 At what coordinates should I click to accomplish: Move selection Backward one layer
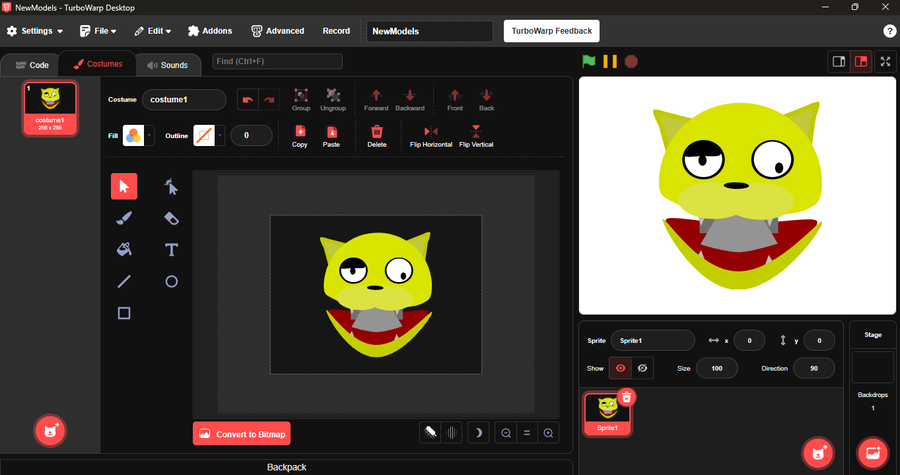click(x=410, y=100)
